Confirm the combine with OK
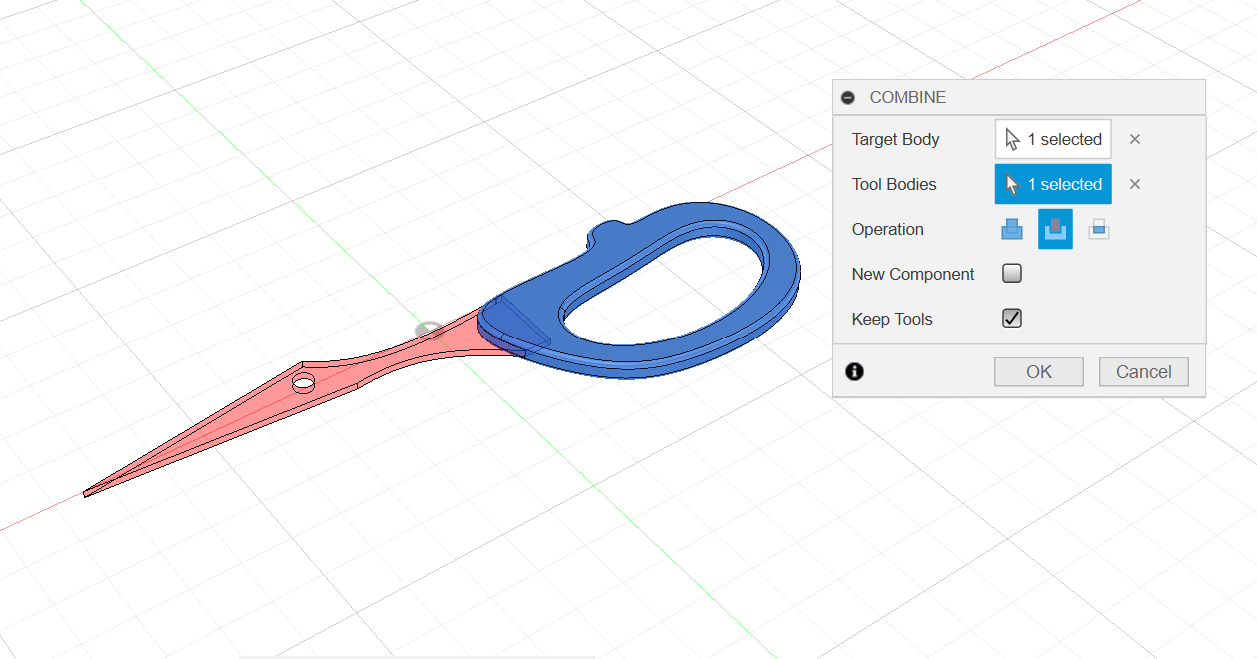Viewport: 1257px width, 659px height. point(1038,372)
